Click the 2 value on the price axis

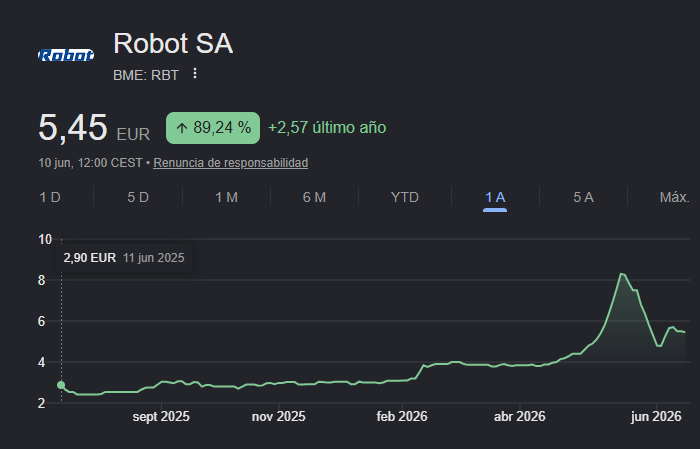(42, 403)
